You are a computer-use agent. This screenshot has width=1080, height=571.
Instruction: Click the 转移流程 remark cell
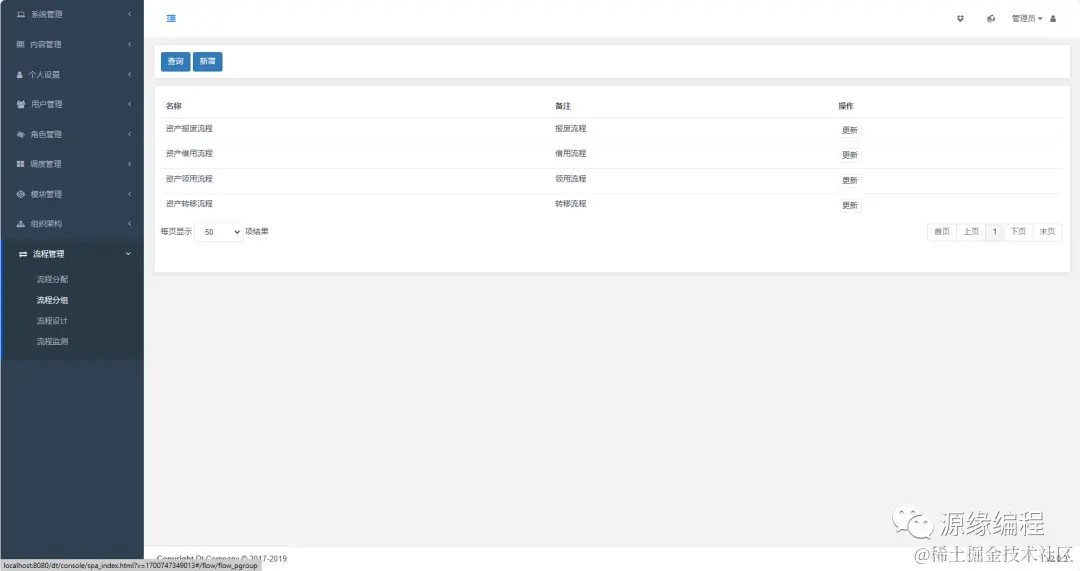[570, 204]
